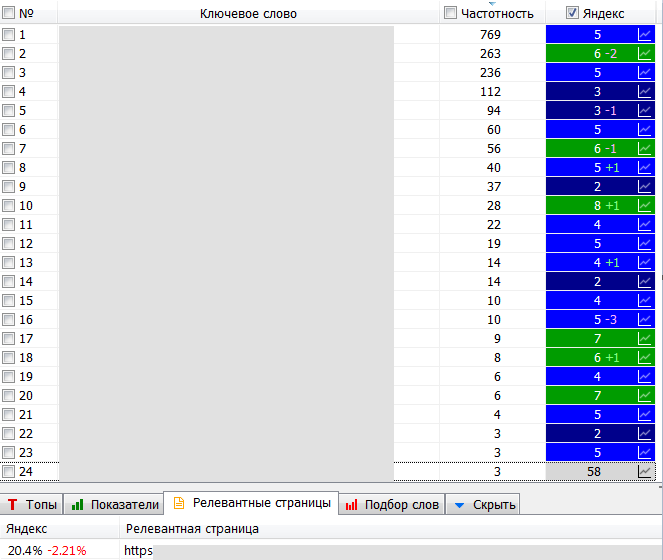Open position history chart for row 12
663x560 pixels.
(644, 244)
